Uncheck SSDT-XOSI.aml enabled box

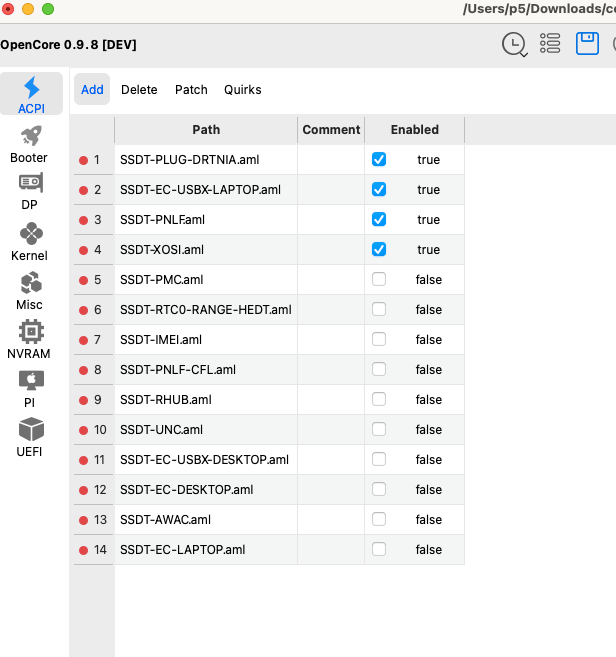(379, 249)
